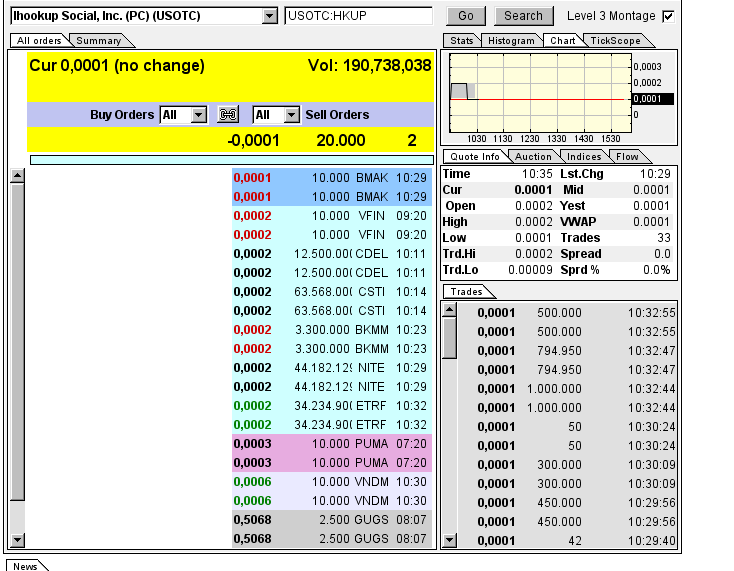
Task: Switch to the Summary tab
Action: 99,41
